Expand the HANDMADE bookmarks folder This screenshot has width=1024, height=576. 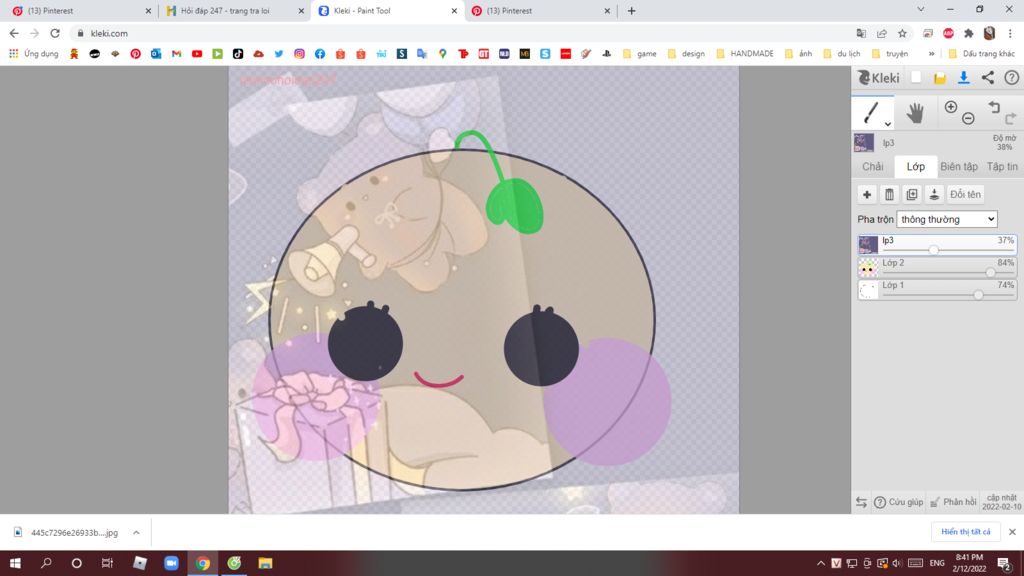tap(745, 54)
